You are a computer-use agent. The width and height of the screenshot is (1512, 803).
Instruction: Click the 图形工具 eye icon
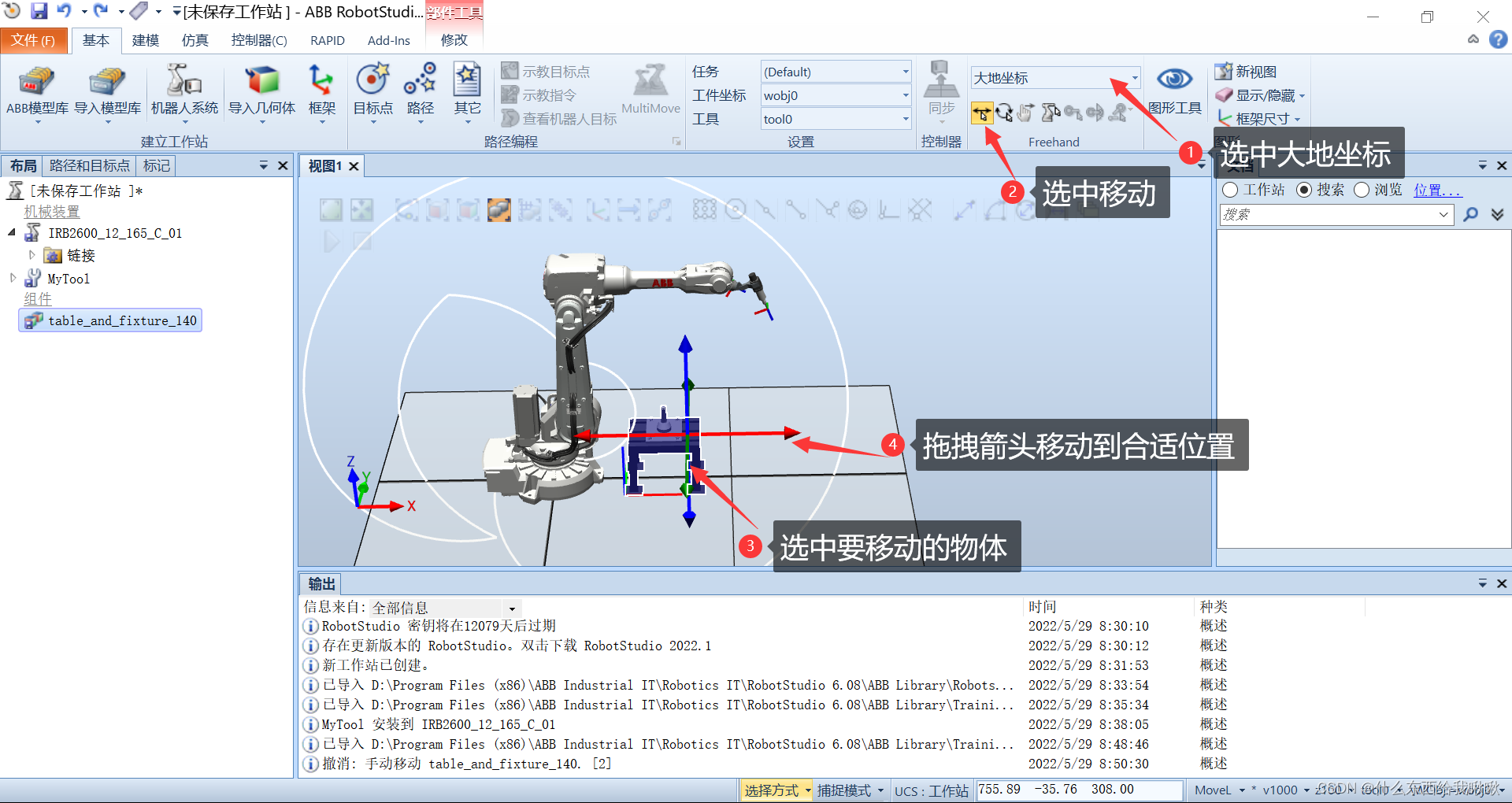click(1174, 80)
